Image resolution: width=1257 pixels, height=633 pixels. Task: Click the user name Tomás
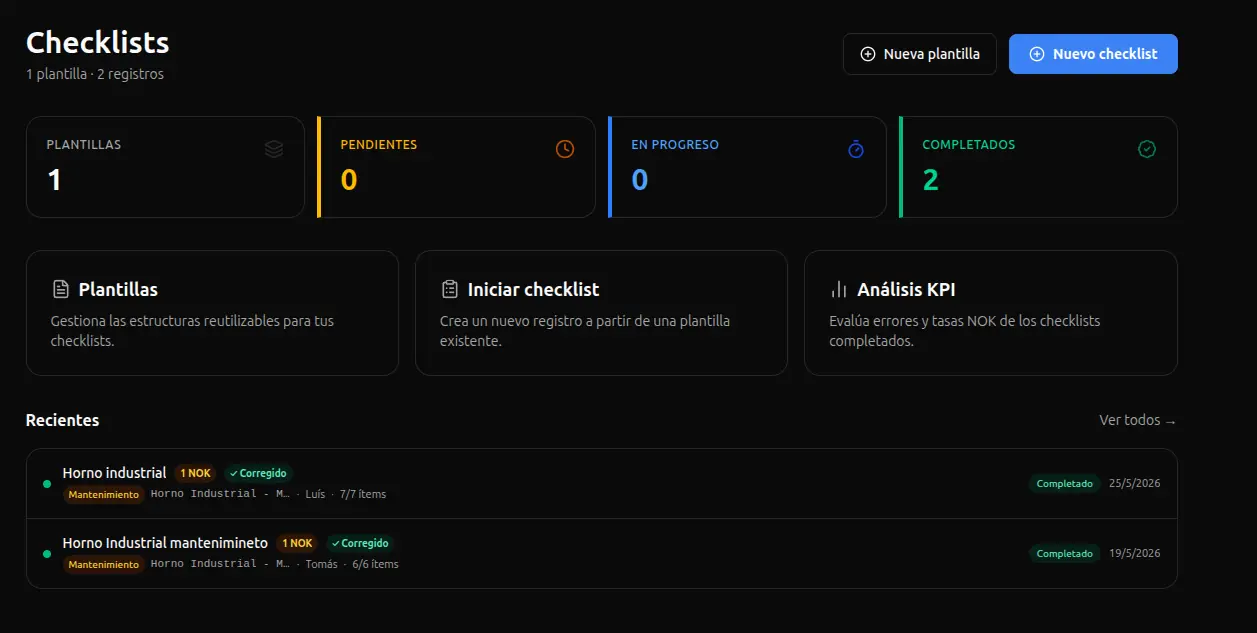point(321,564)
